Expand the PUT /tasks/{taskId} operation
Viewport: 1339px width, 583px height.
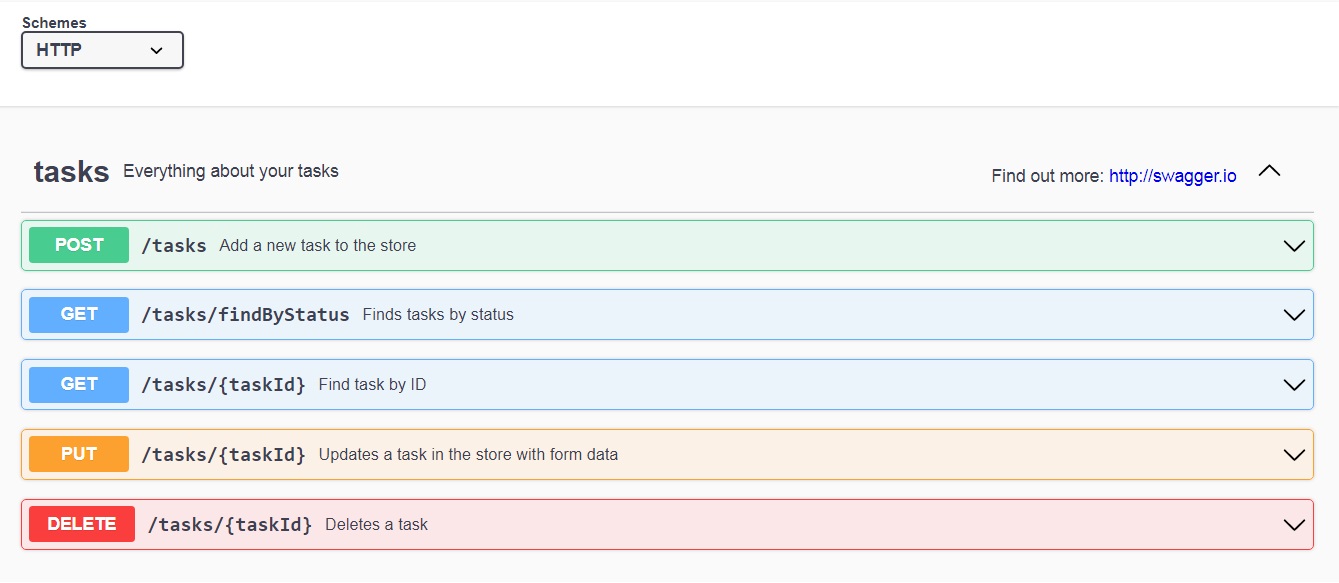pos(1293,453)
